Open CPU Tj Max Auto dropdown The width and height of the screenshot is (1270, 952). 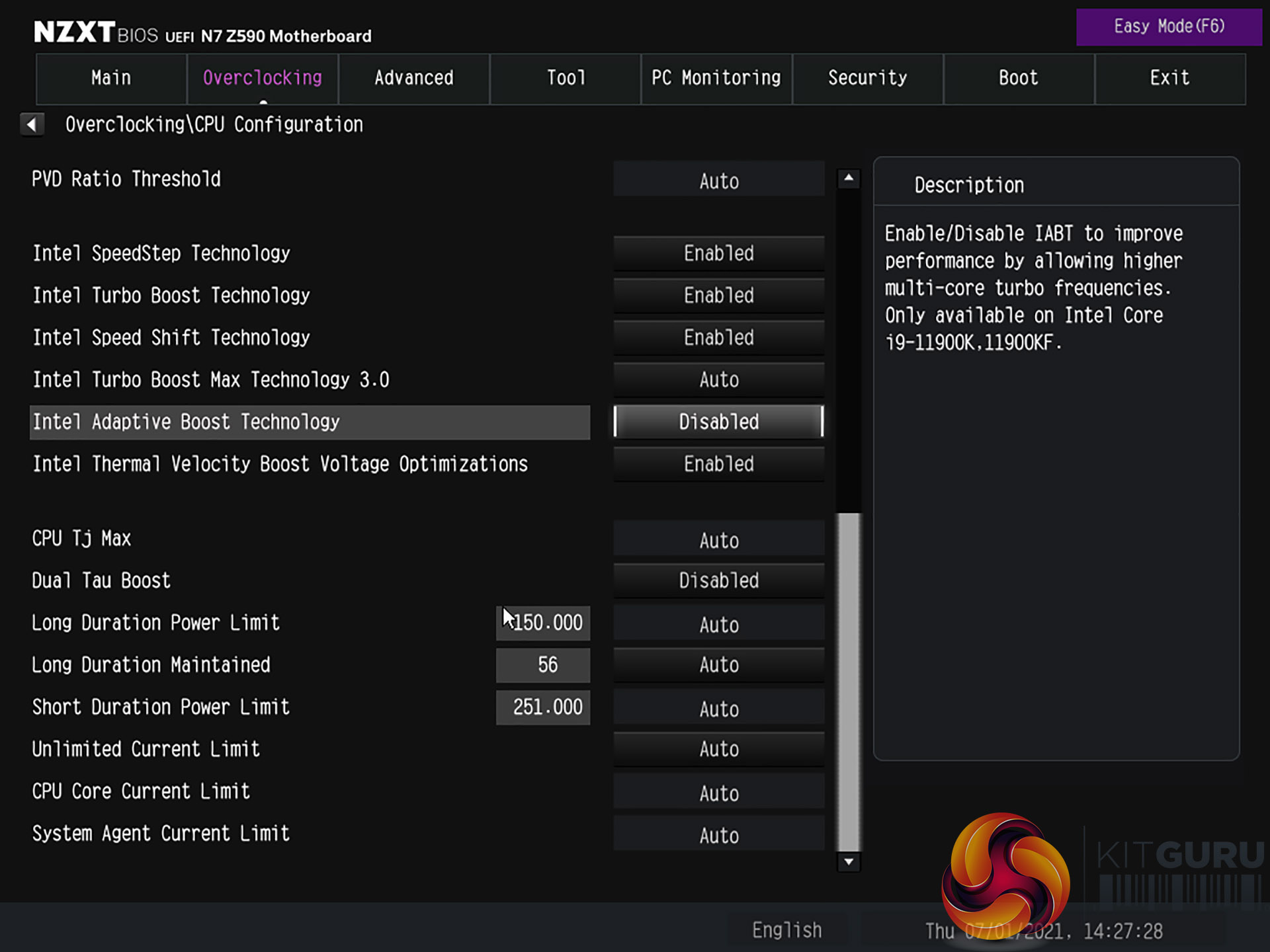(x=718, y=539)
